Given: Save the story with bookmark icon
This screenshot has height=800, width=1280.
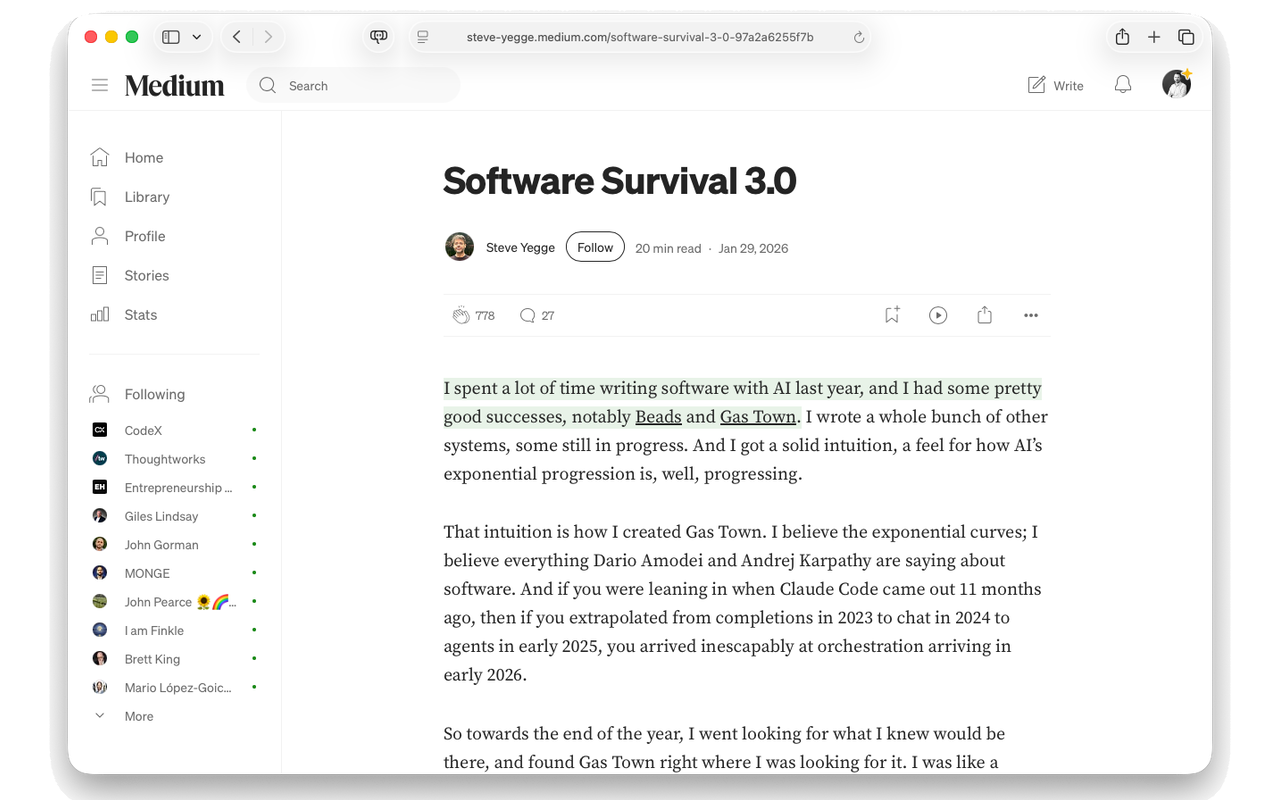Looking at the screenshot, I should (892, 315).
